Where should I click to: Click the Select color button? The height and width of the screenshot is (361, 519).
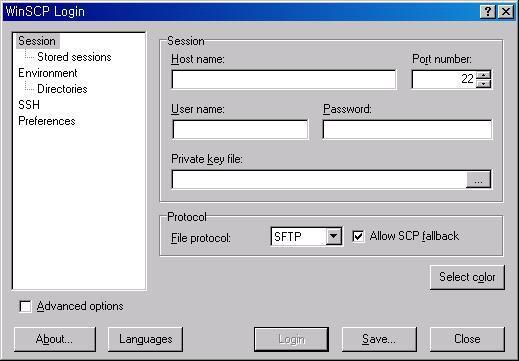click(467, 277)
